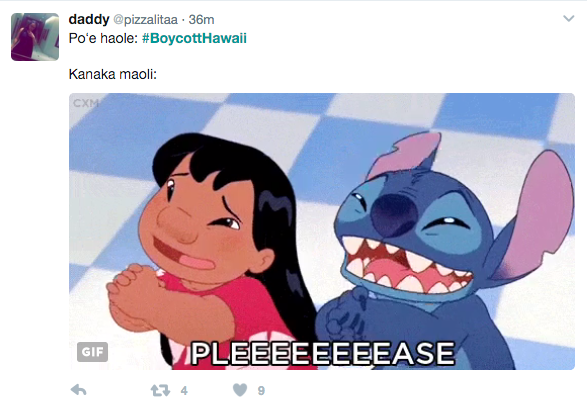View the like count of 9
Image resolution: width=587 pixels, height=408 pixels.
(x=261, y=391)
